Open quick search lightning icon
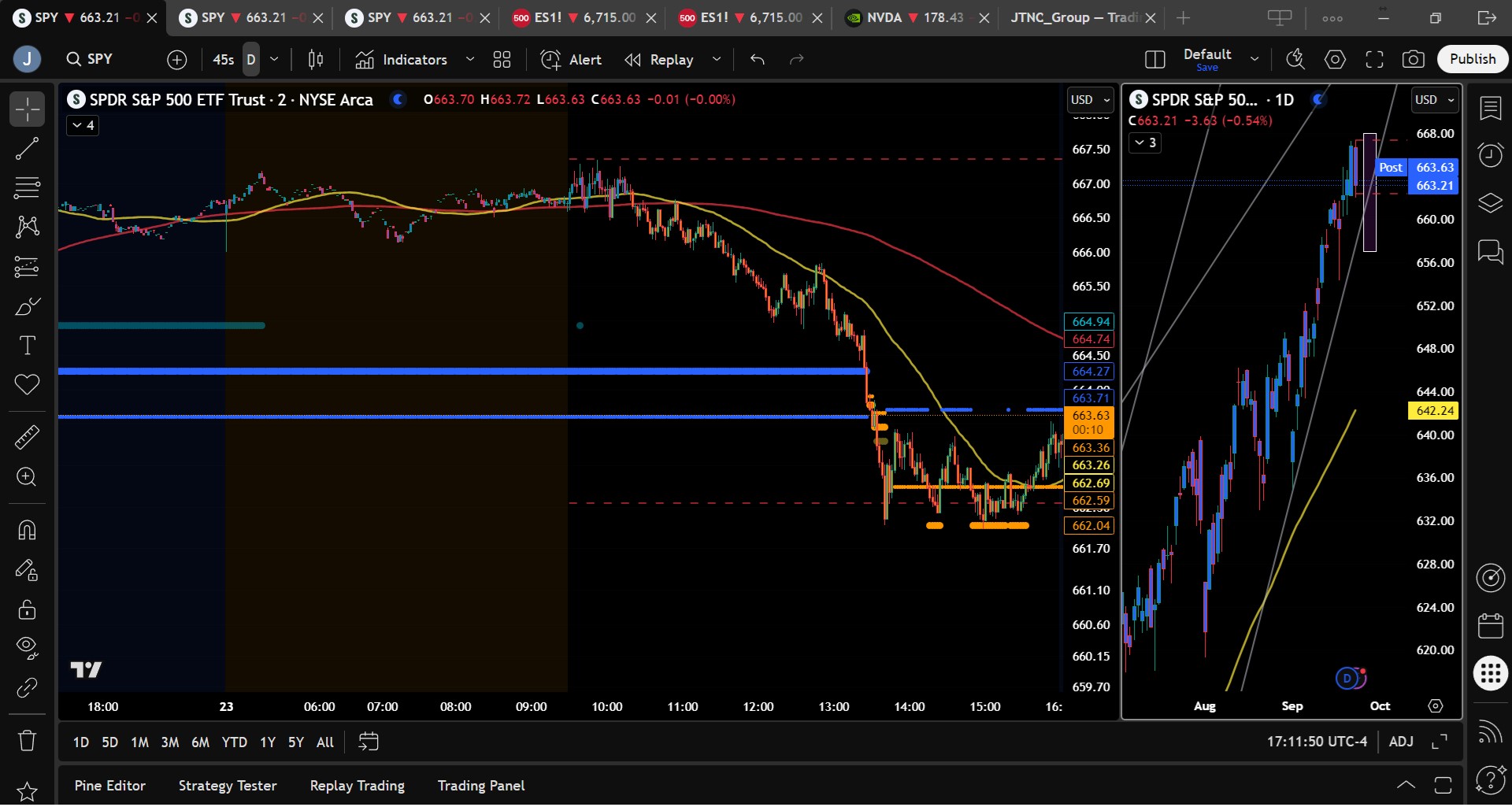This screenshot has height=807, width=1512. point(1295,59)
